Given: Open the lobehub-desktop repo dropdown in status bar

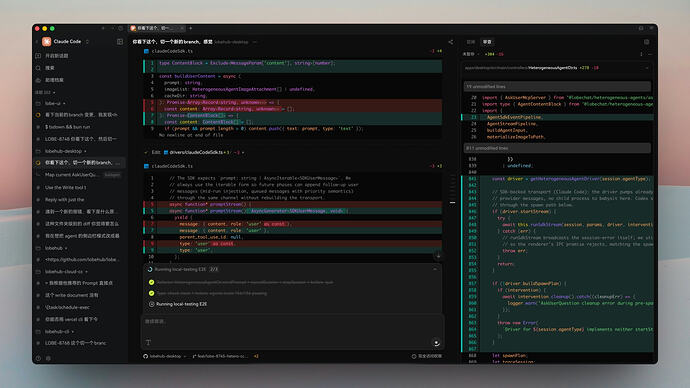Looking at the screenshot, I should pos(185,356).
